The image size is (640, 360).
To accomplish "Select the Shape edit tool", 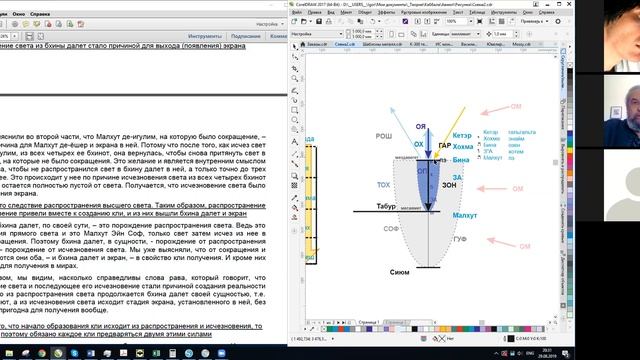I will 295,57.
